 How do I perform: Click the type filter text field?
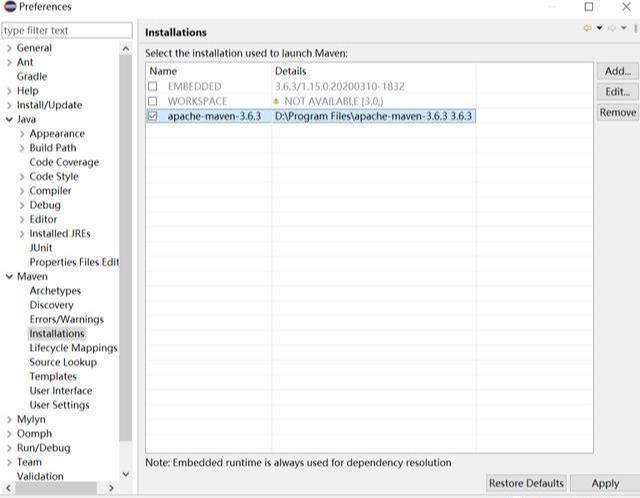pos(67,31)
